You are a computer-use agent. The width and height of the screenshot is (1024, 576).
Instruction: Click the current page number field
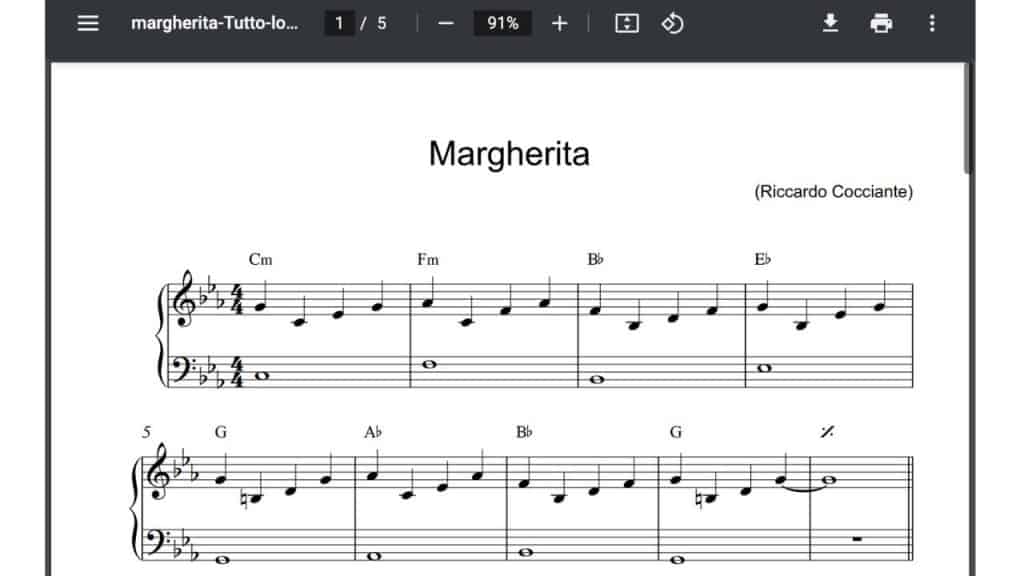(340, 23)
